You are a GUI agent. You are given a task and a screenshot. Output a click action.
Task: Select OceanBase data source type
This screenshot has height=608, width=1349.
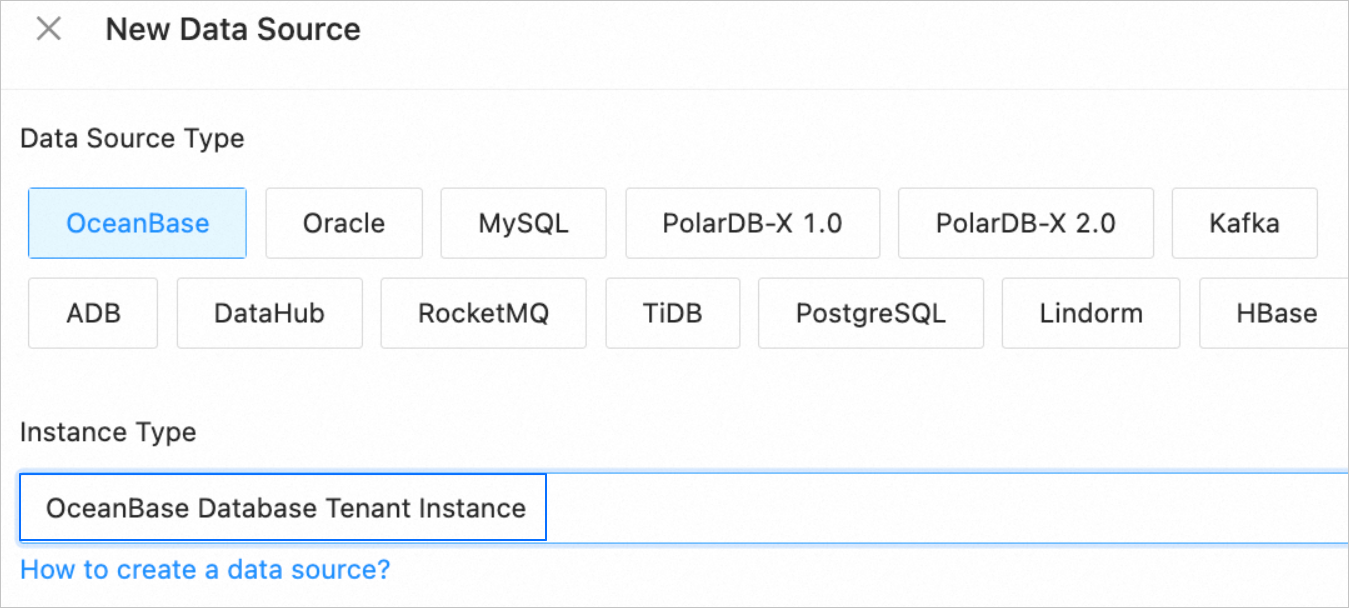pos(137,223)
